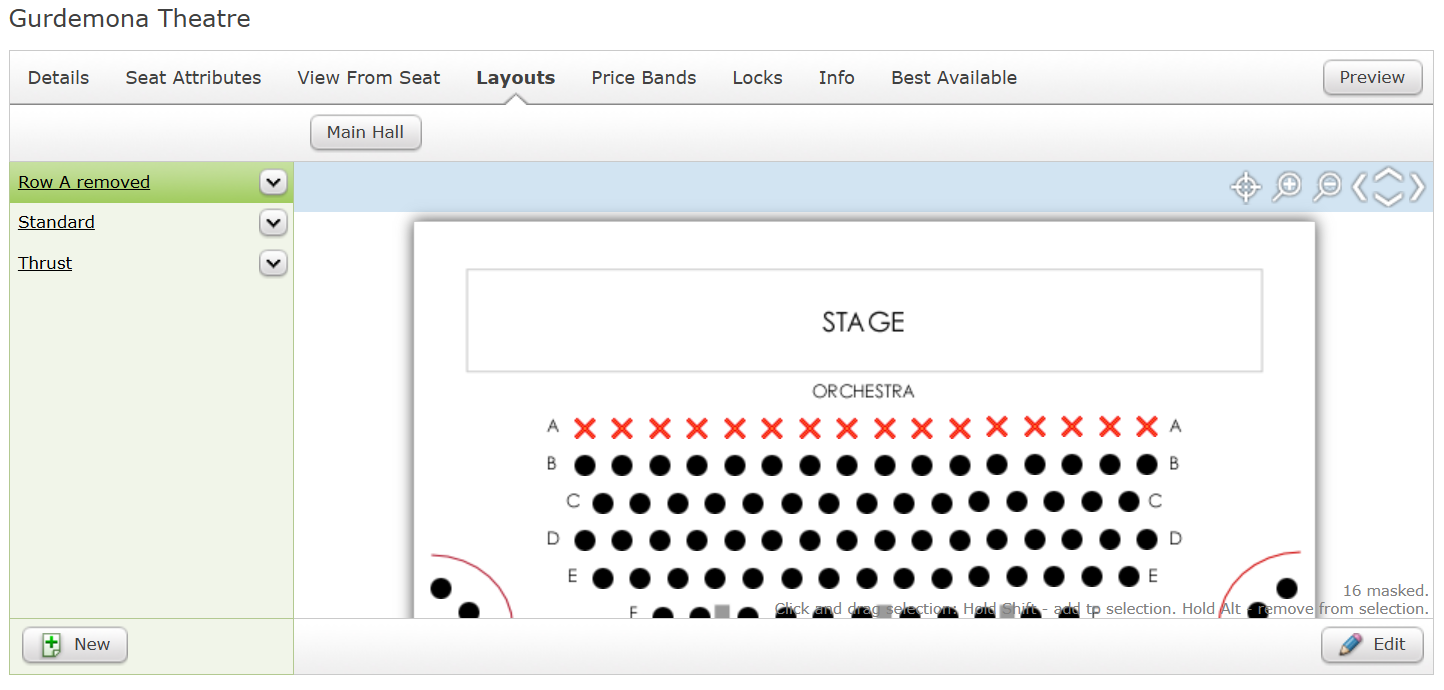Viewport: 1444px width, 690px height.
Task: Click the ORCHESTRA label
Action: (863, 391)
